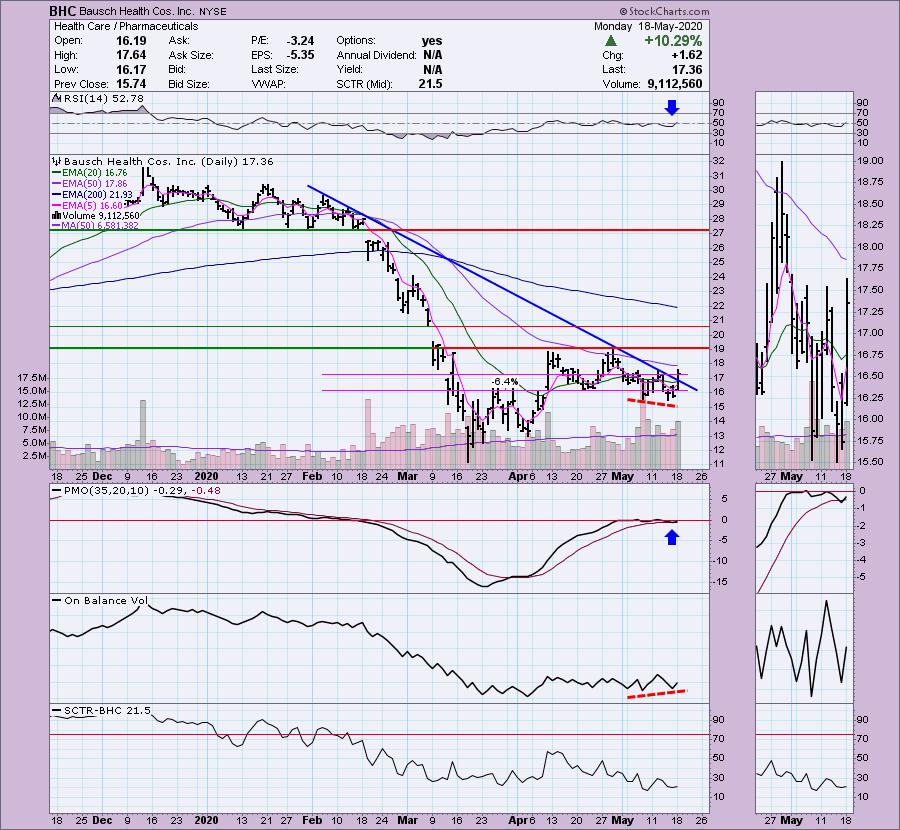Screen dimensions: 900x830
Task: Click the Yield N/A value
Action: pyautogui.click(x=433, y=69)
